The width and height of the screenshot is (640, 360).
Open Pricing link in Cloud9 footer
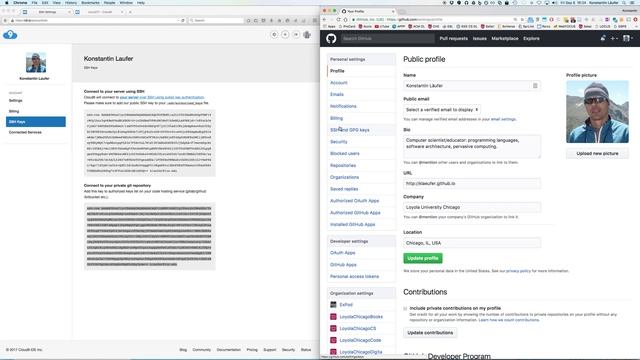pyautogui.click(x=252, y=350)
